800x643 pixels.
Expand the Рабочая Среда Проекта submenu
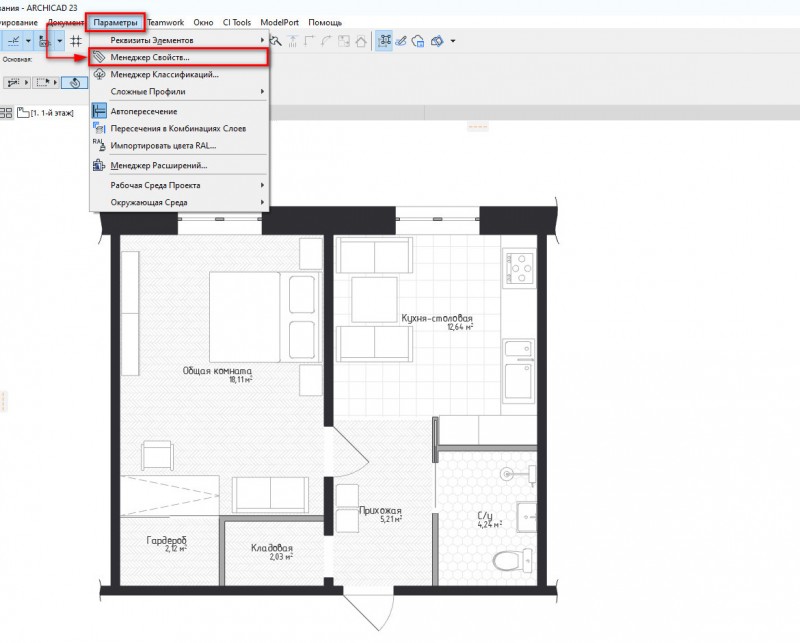pos(179,185)
